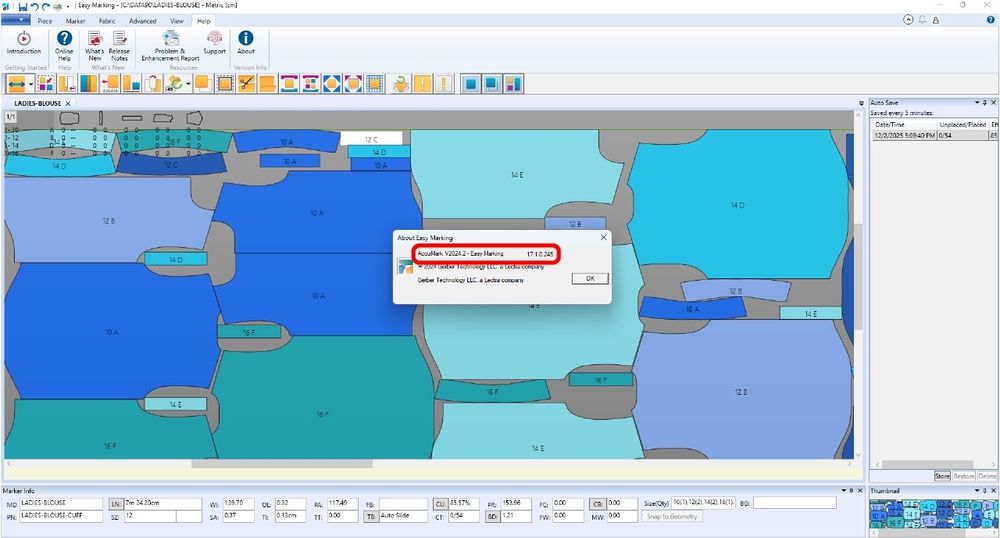Click the overlapping blue squares view icon
Image resolution: width=1000 pixels, height=538 pixels.
click(492, 84)
